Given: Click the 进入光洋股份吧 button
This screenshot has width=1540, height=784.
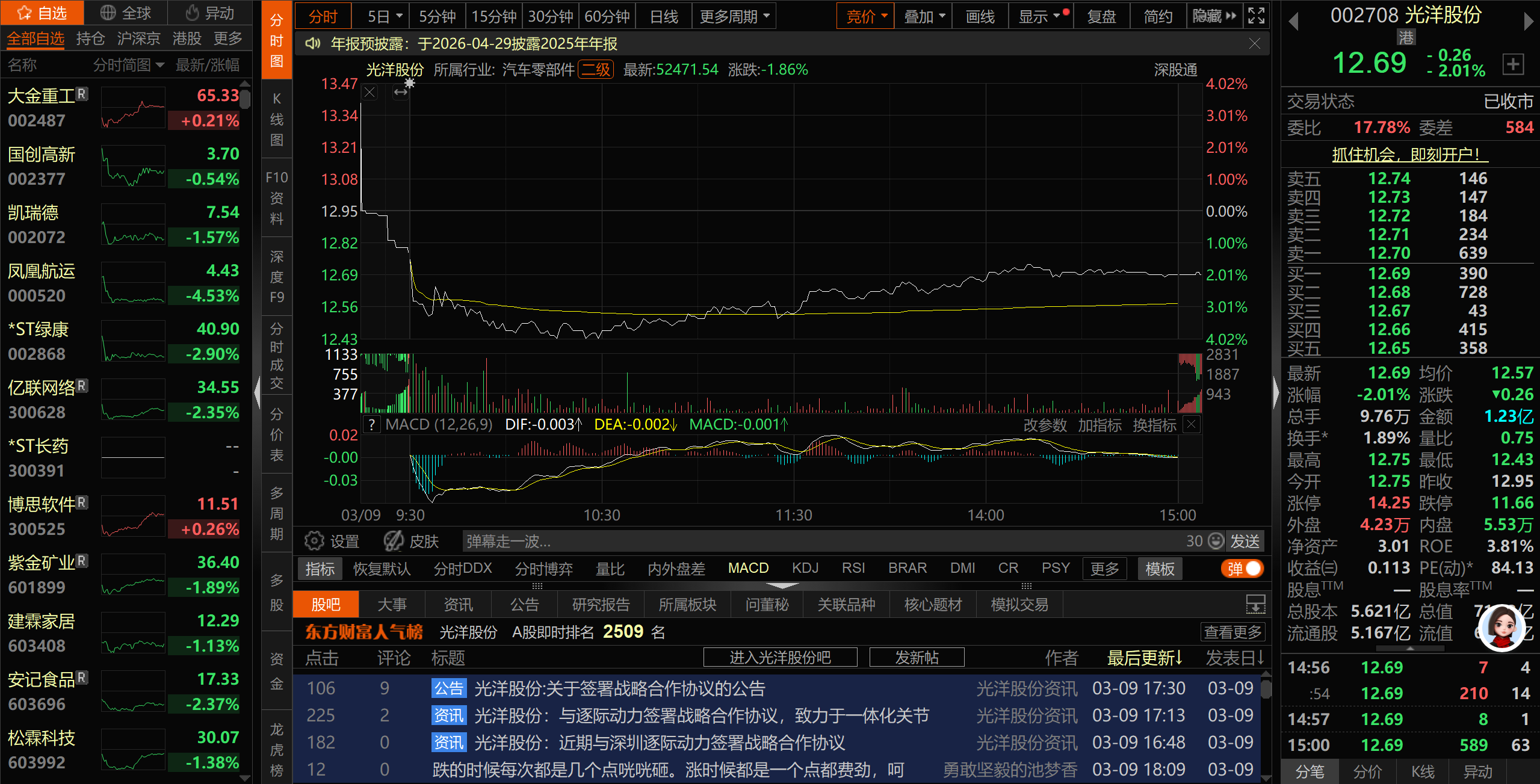Looking at the screenshot, I should 780,658.
